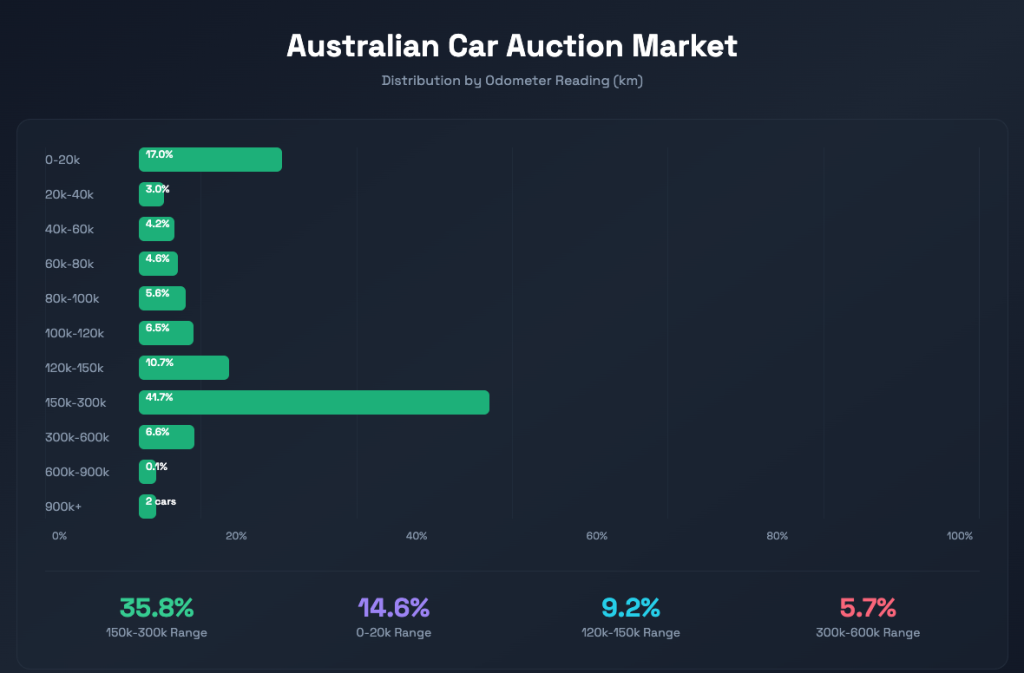
Task: Click the 600k-900k bar showing 0.1%
Action: tap(147, 472)
